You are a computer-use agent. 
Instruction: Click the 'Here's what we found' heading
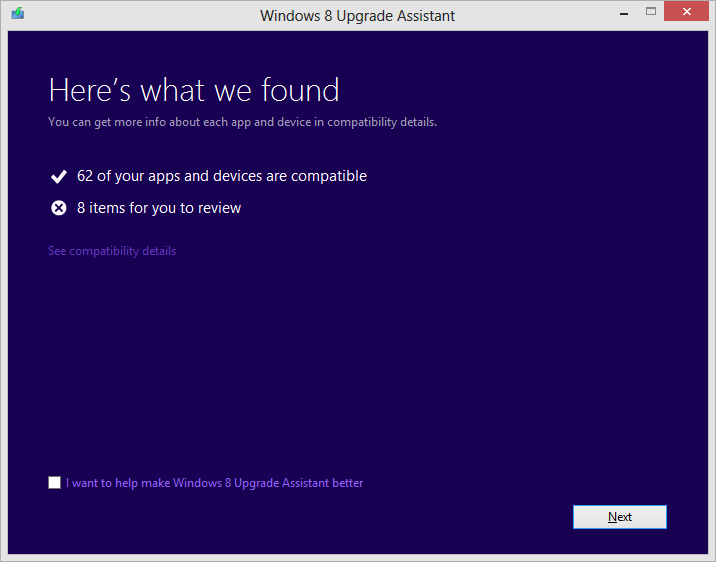point(194,90)
